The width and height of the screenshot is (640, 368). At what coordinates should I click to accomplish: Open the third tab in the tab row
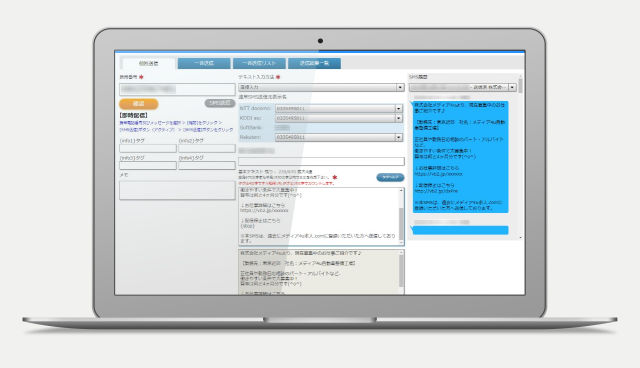point(259,63)
